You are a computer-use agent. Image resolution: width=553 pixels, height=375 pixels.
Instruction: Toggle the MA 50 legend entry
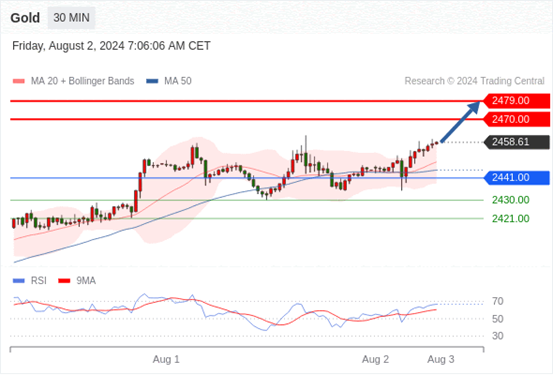click(x=169, y=81)
